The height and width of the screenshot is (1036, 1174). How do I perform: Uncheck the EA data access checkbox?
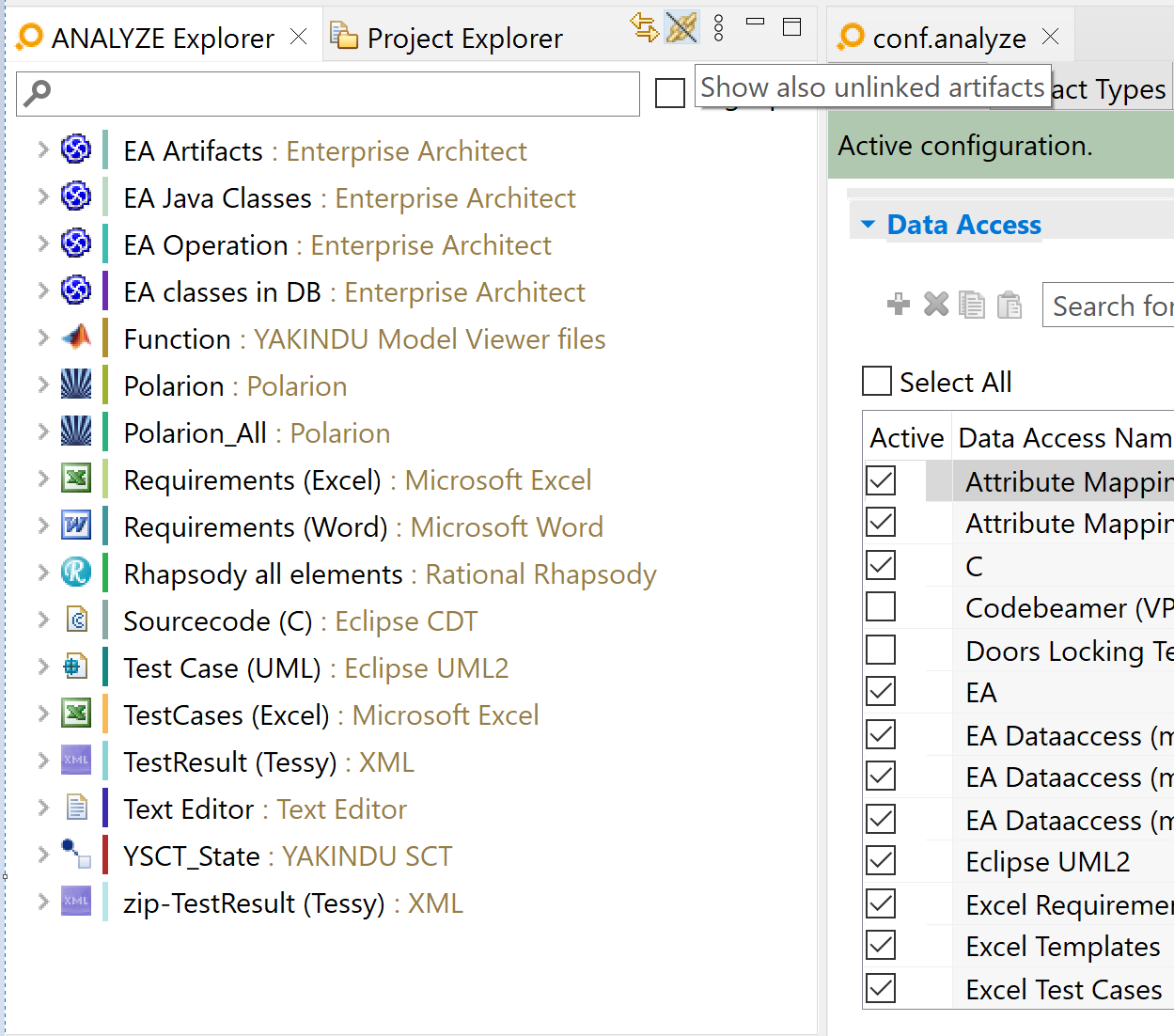[881, 691]
